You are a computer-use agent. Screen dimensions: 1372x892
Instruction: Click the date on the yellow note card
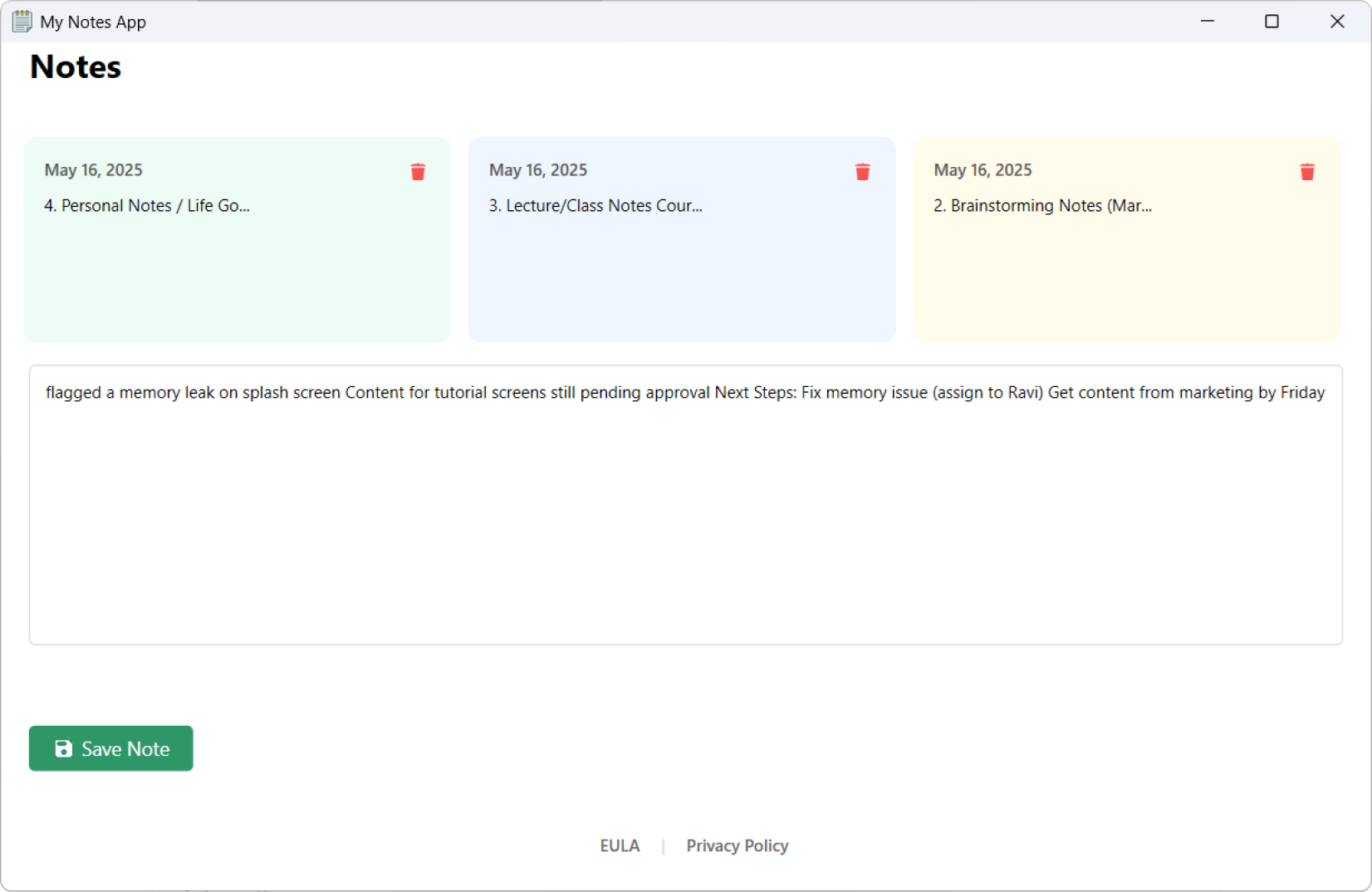[982, 170]
